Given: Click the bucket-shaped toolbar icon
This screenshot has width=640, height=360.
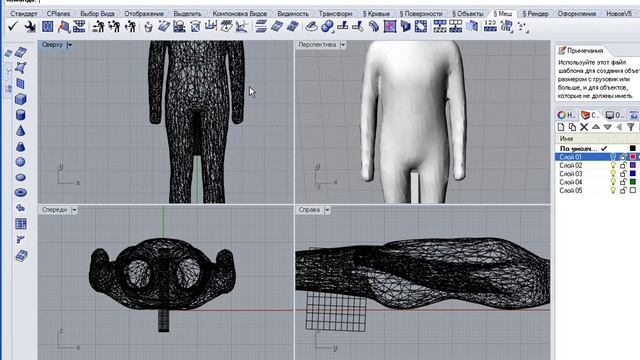Looking at the screenshot, I should click(149, 27).
